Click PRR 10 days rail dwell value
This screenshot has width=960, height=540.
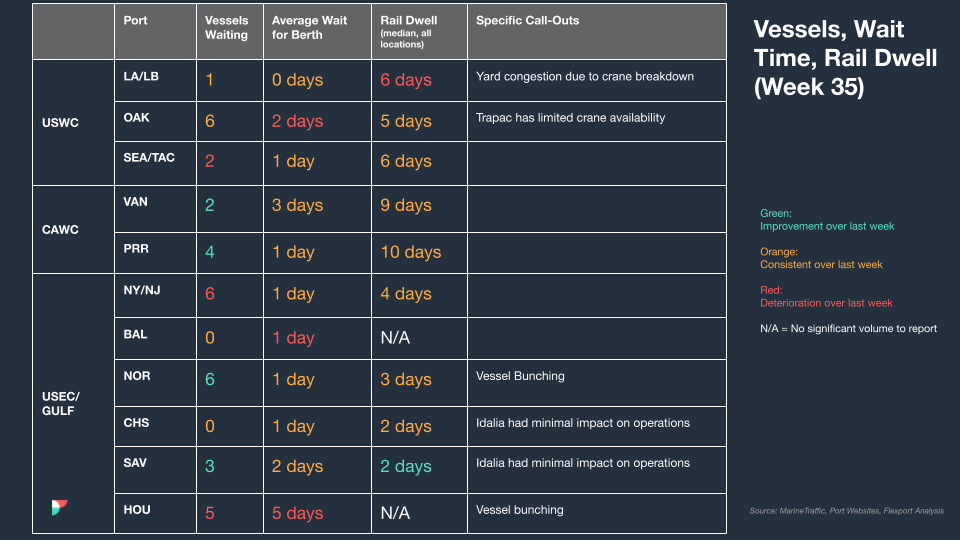pyautogui.click(x=410, y=252)
